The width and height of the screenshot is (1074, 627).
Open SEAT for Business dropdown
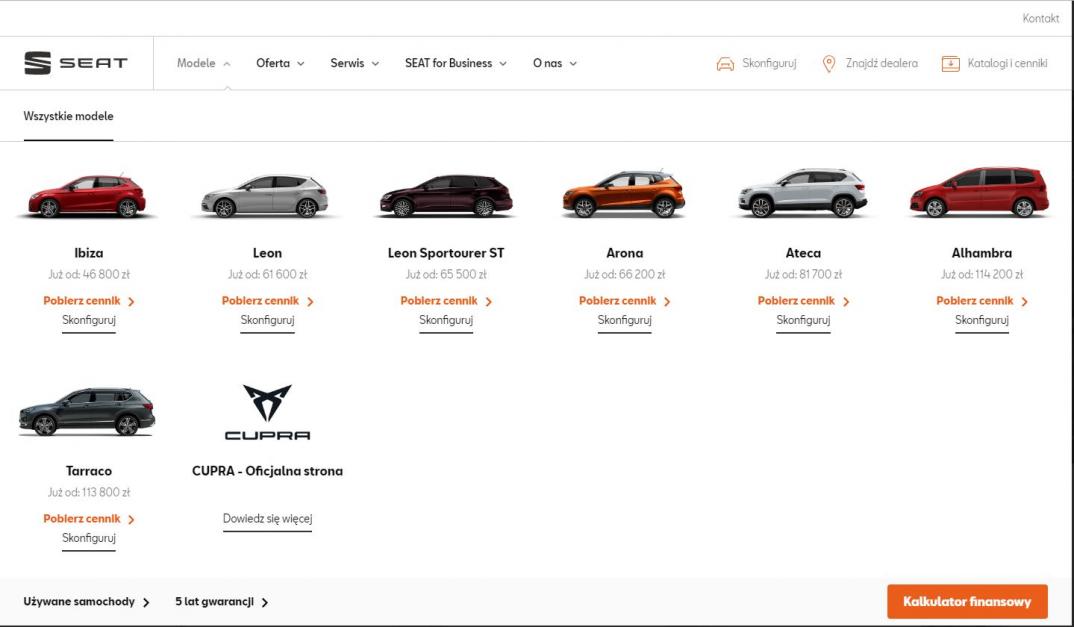tap(455, 63)
